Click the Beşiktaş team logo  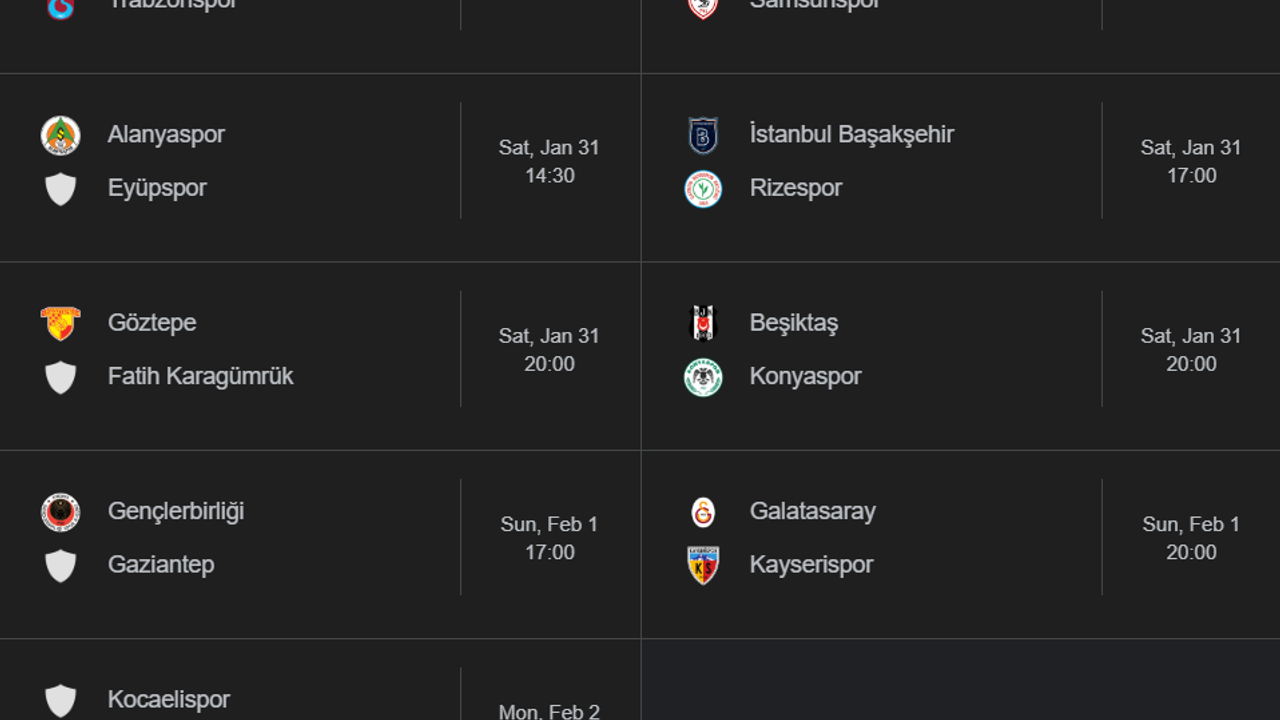pos(703,323)
